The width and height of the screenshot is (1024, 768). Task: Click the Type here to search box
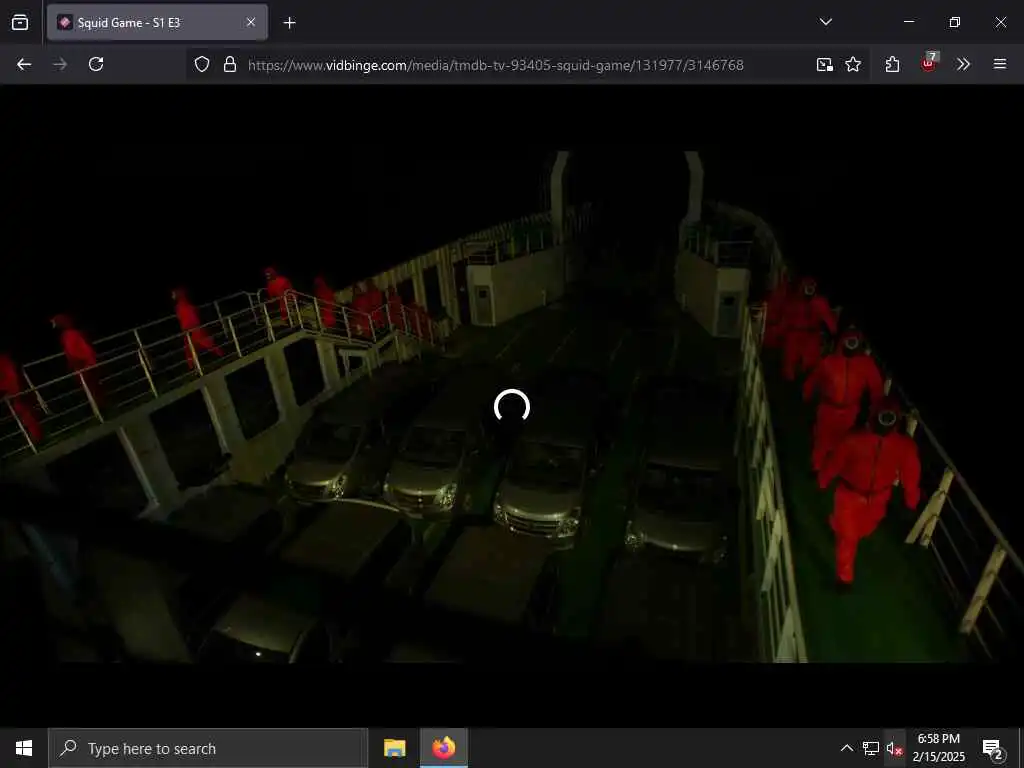click(x=208, y=748)
